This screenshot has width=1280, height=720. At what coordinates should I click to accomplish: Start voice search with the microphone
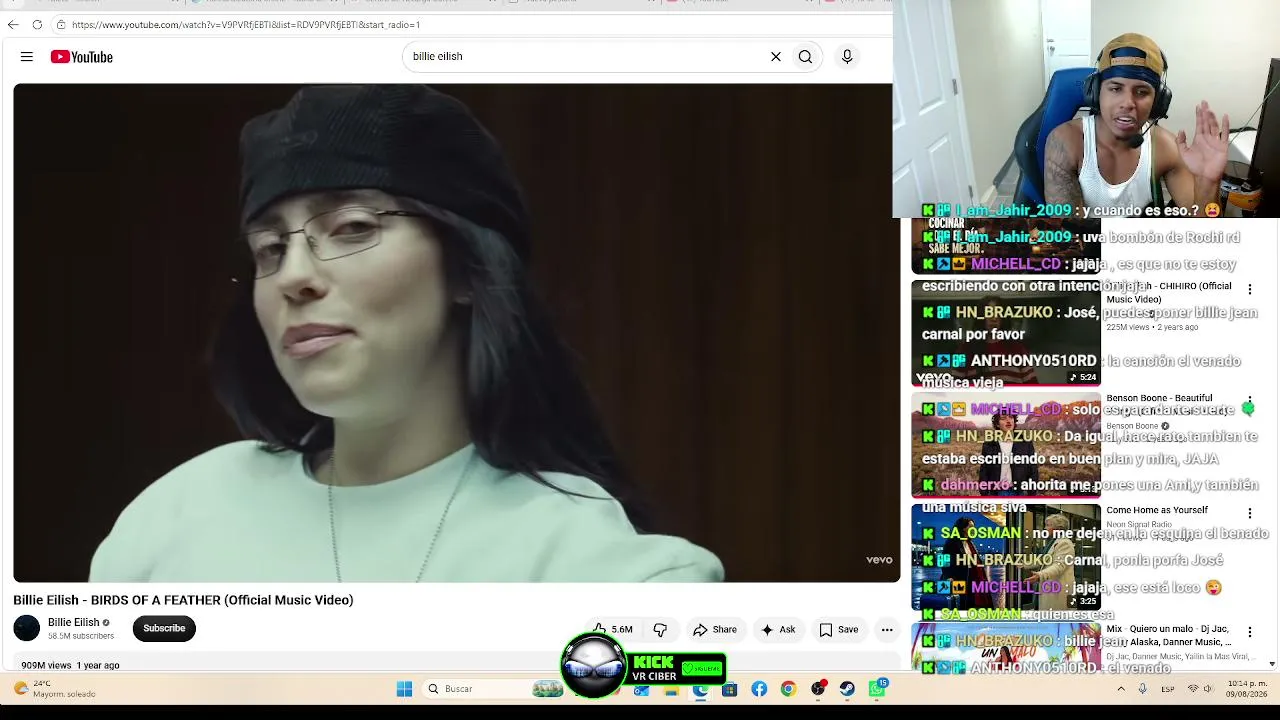847,57
